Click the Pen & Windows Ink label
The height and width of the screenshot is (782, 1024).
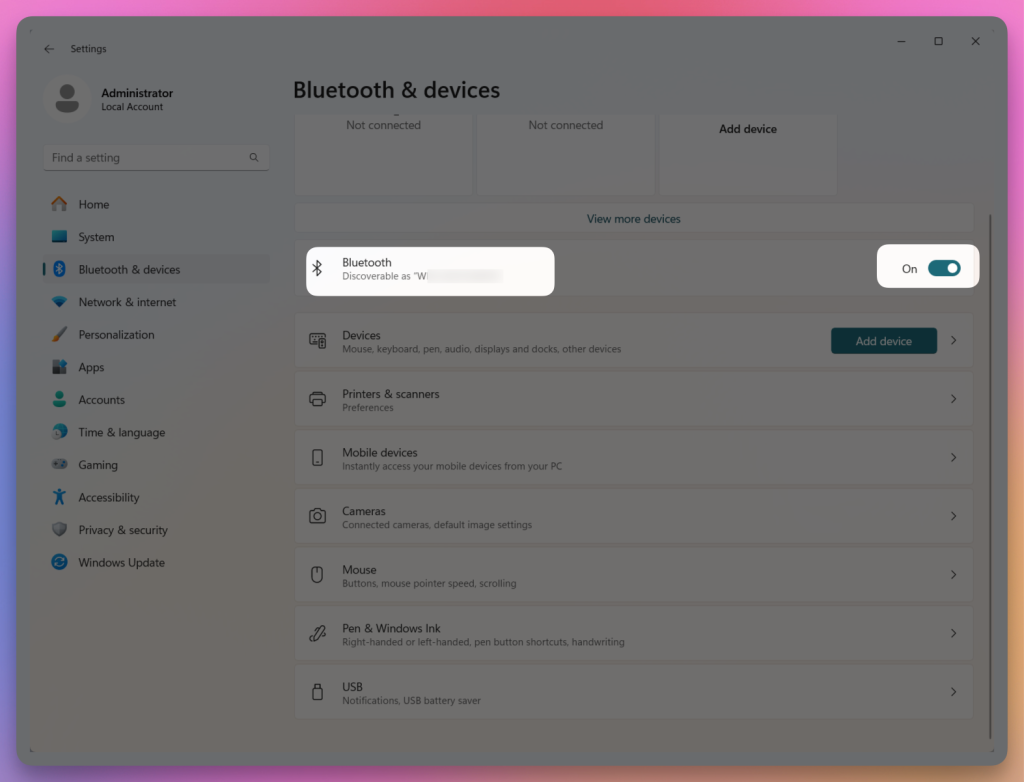pos(391,628)
